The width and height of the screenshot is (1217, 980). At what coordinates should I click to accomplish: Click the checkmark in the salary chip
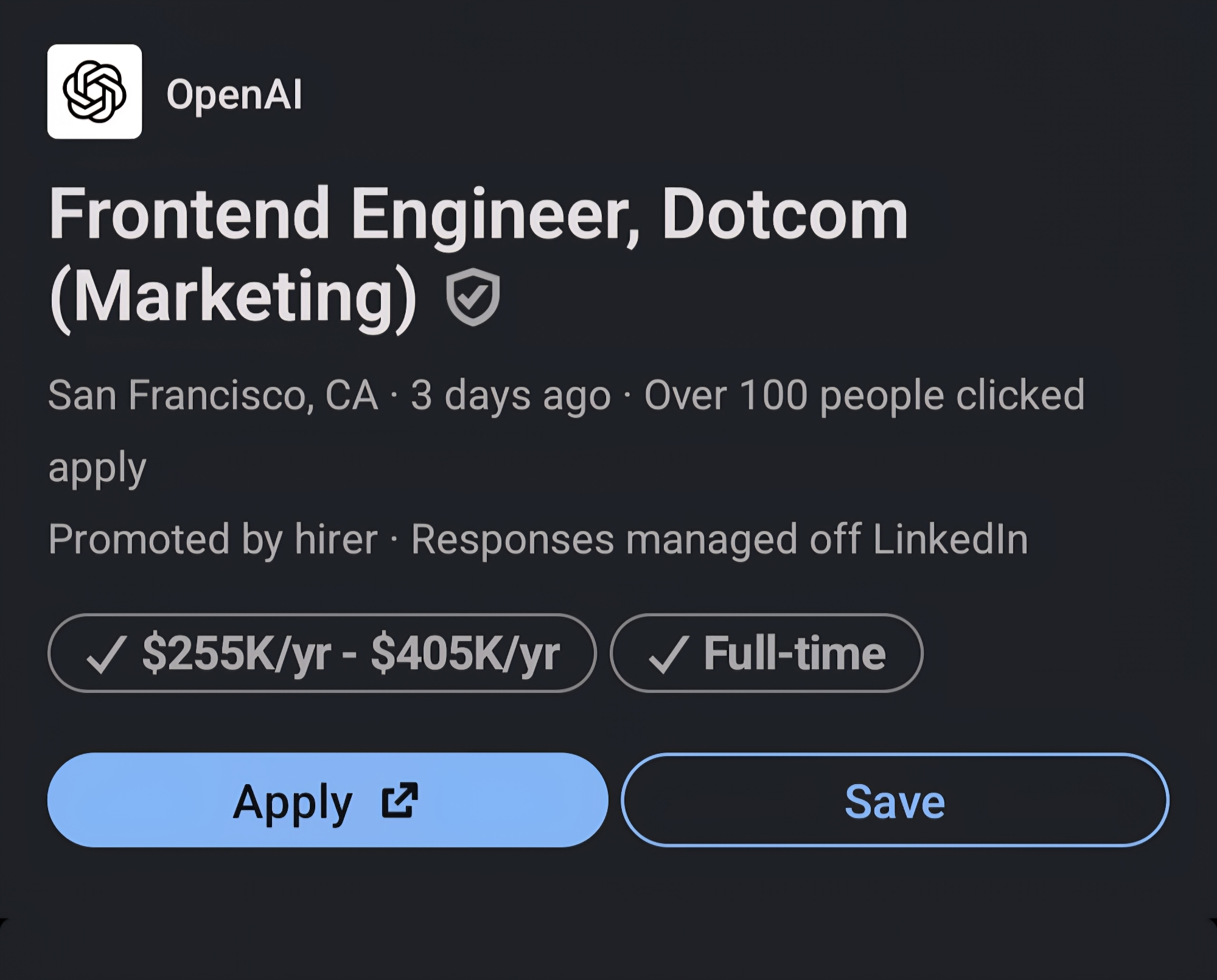106,655
